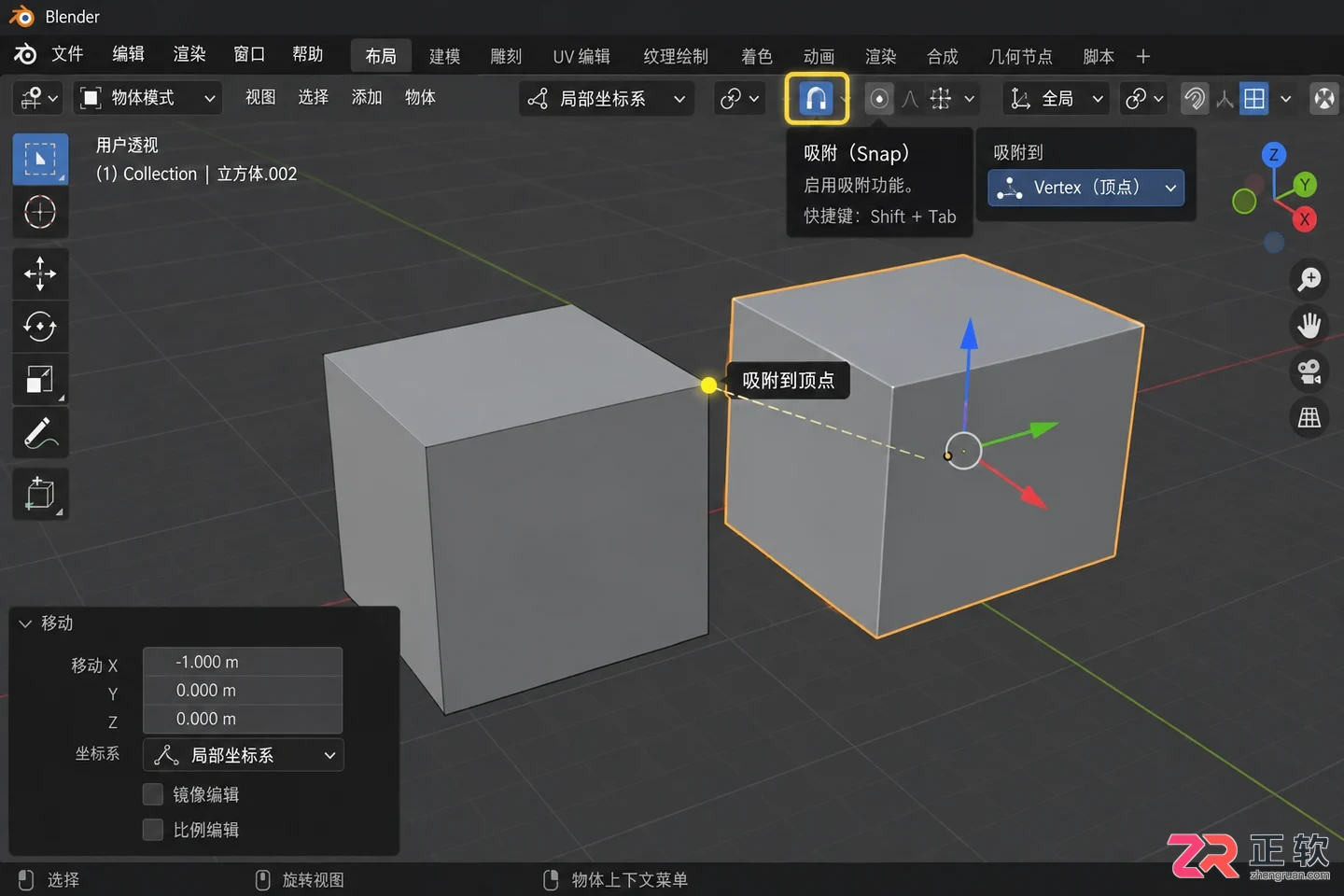
Task: Switch perspective/orthographic grid icon
Action: [1309, 417]
